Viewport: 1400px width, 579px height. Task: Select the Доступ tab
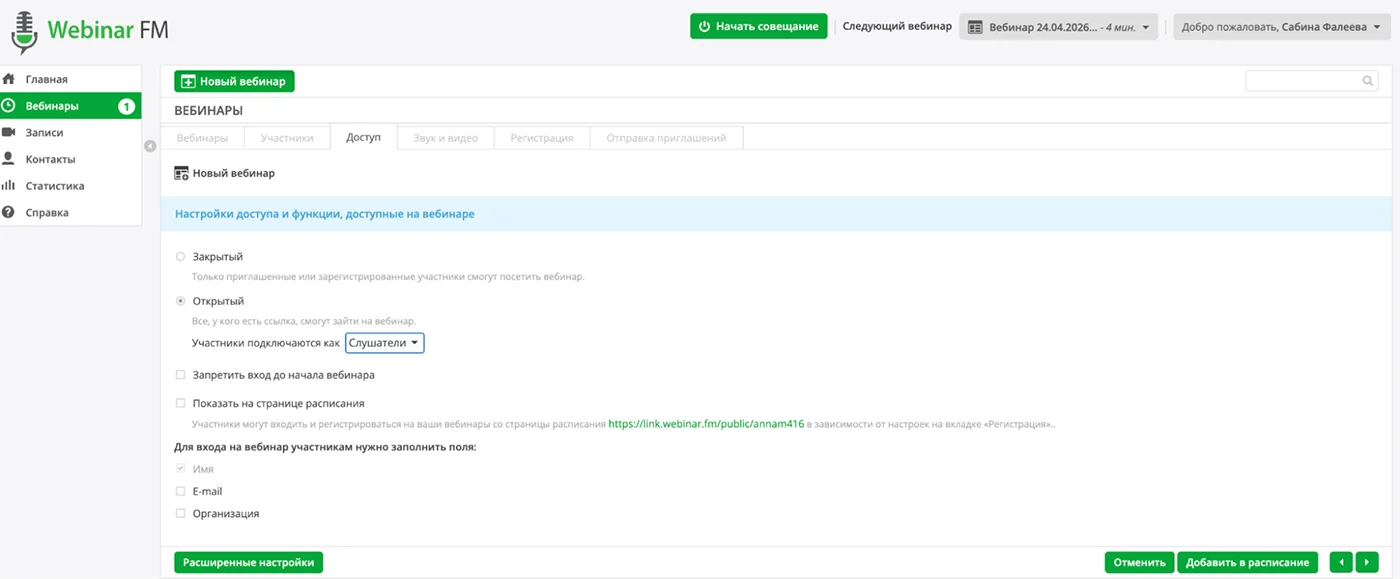363,138
